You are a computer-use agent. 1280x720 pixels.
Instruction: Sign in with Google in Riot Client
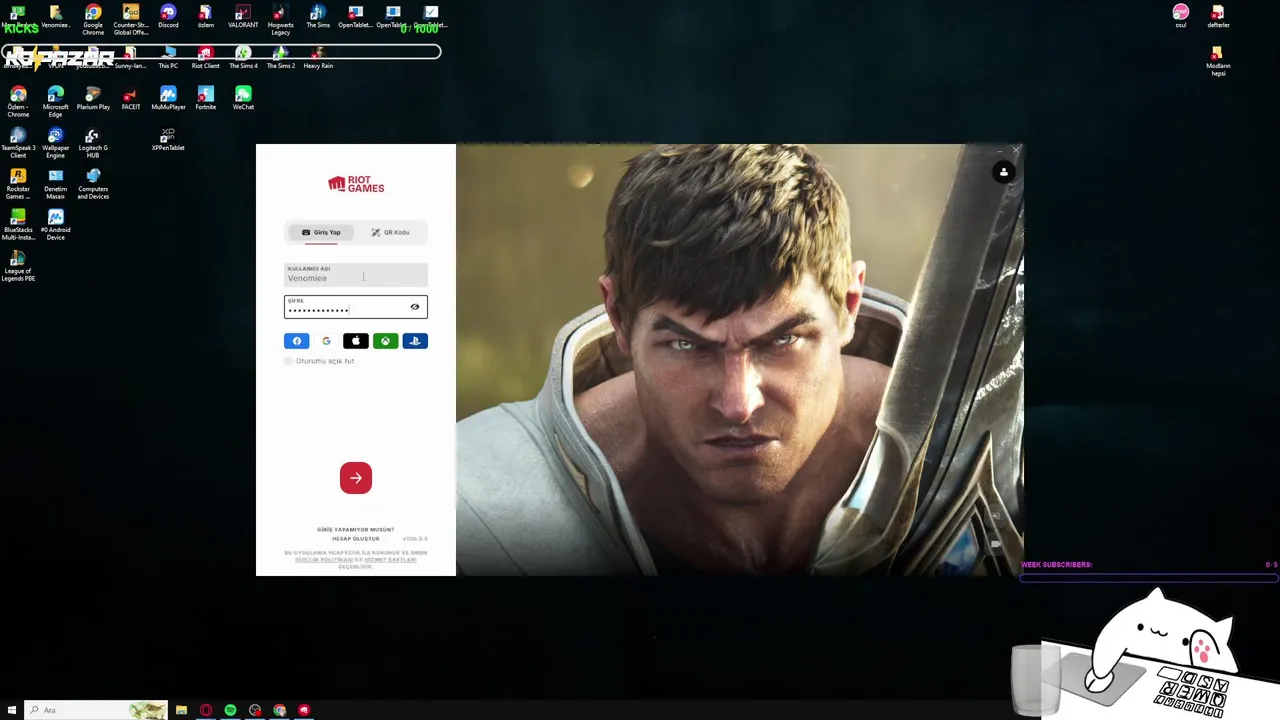click(x=326, y=341)
